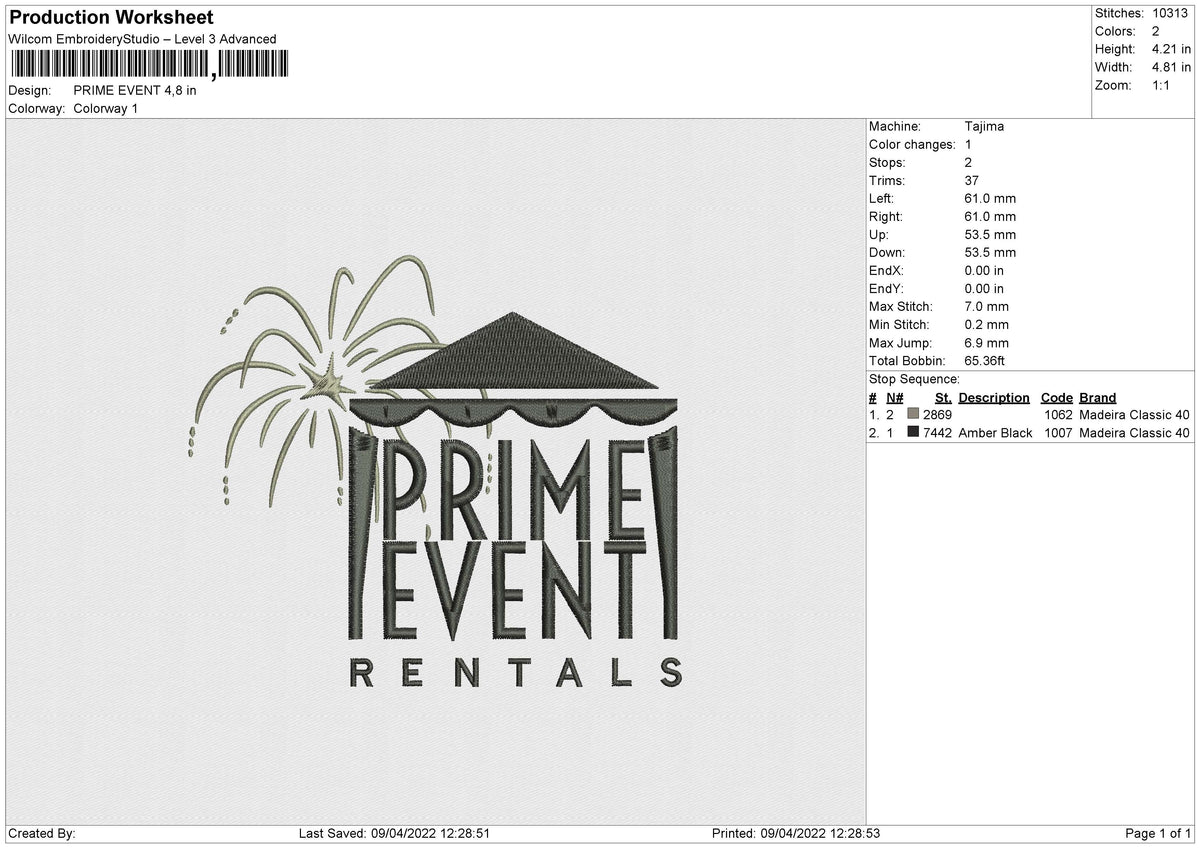Click the 2869 thread color swatch
Image resolution: width=1200 pixels, height=848 pixels.
click(913, 414)
